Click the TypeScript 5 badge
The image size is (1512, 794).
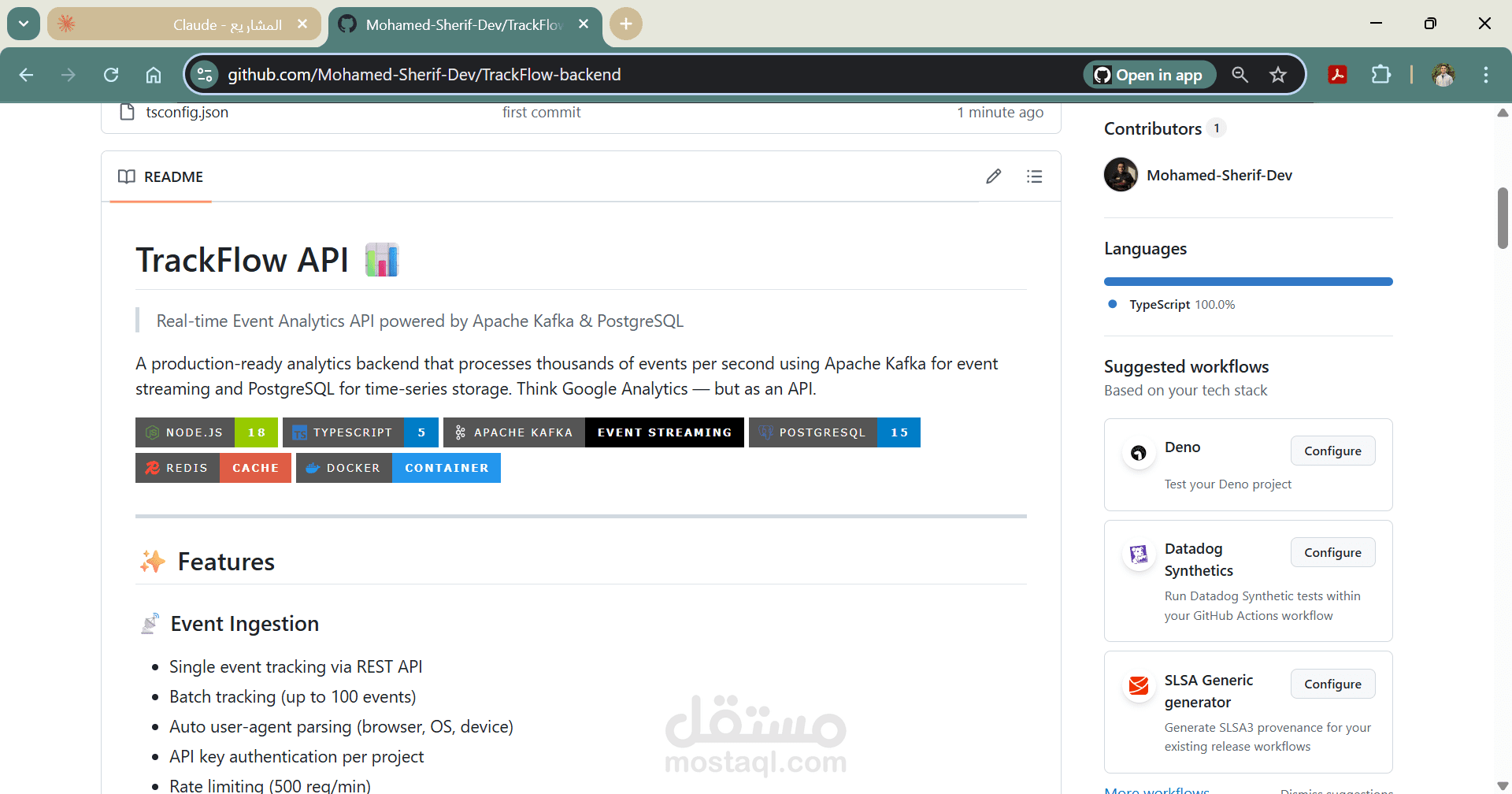[361, 432]
